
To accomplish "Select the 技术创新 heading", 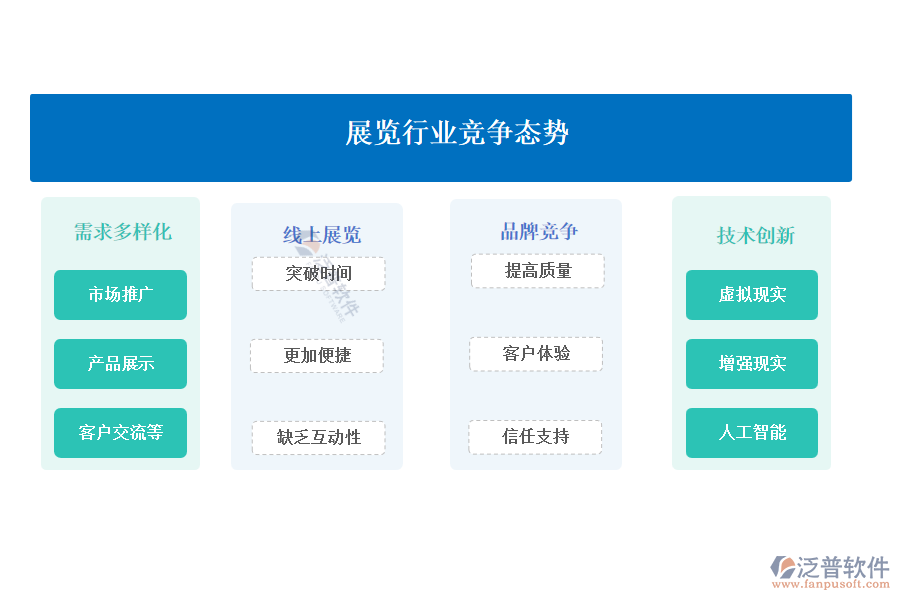I will coord(755,236).
